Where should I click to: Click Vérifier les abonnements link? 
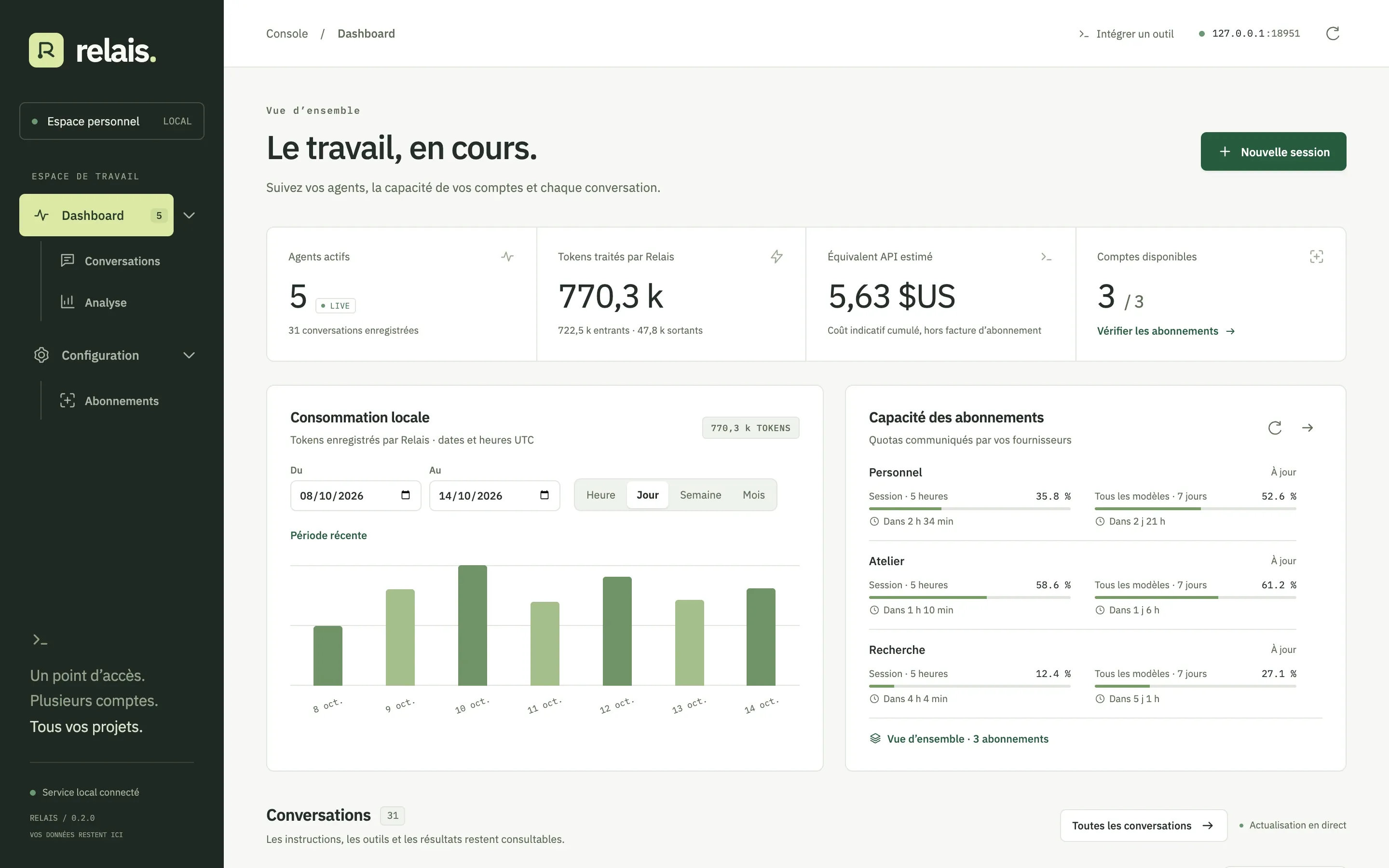(1166, 331)
